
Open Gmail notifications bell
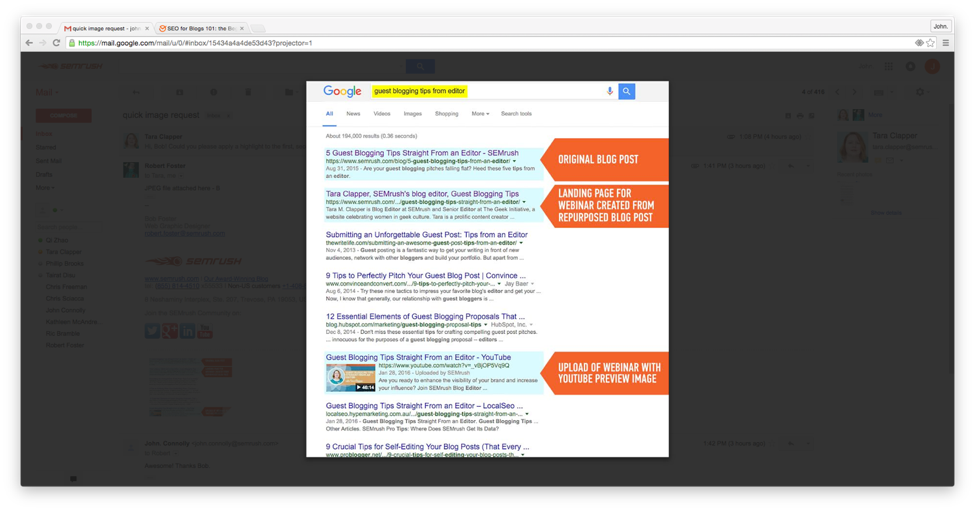[910, 66]
